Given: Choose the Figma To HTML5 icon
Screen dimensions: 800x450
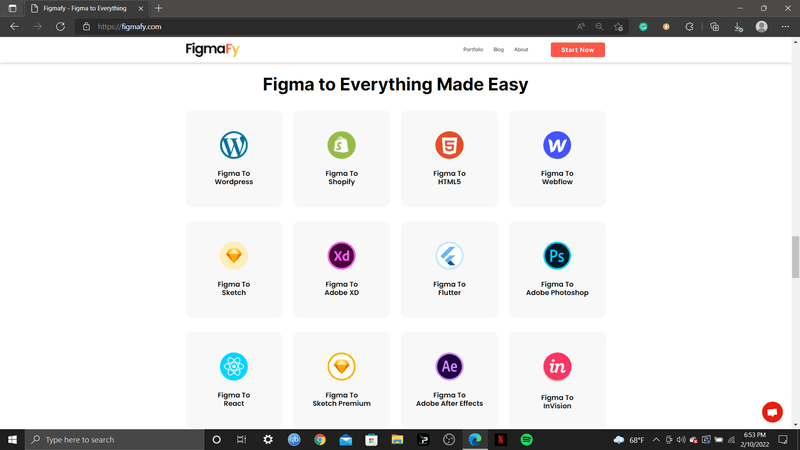Looking at the screenshot, I should (x=449, y=145).
